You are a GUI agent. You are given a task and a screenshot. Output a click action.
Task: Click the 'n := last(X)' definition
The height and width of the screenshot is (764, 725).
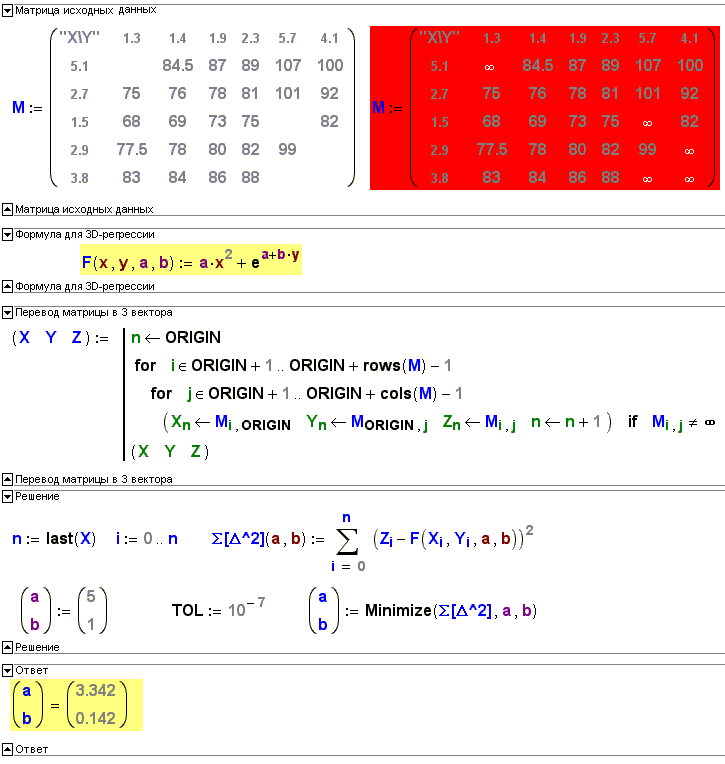54,538
